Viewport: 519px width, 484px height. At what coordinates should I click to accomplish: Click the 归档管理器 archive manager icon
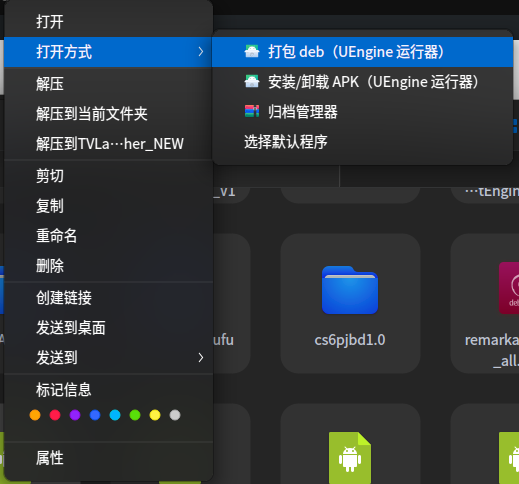coord(252,111)
